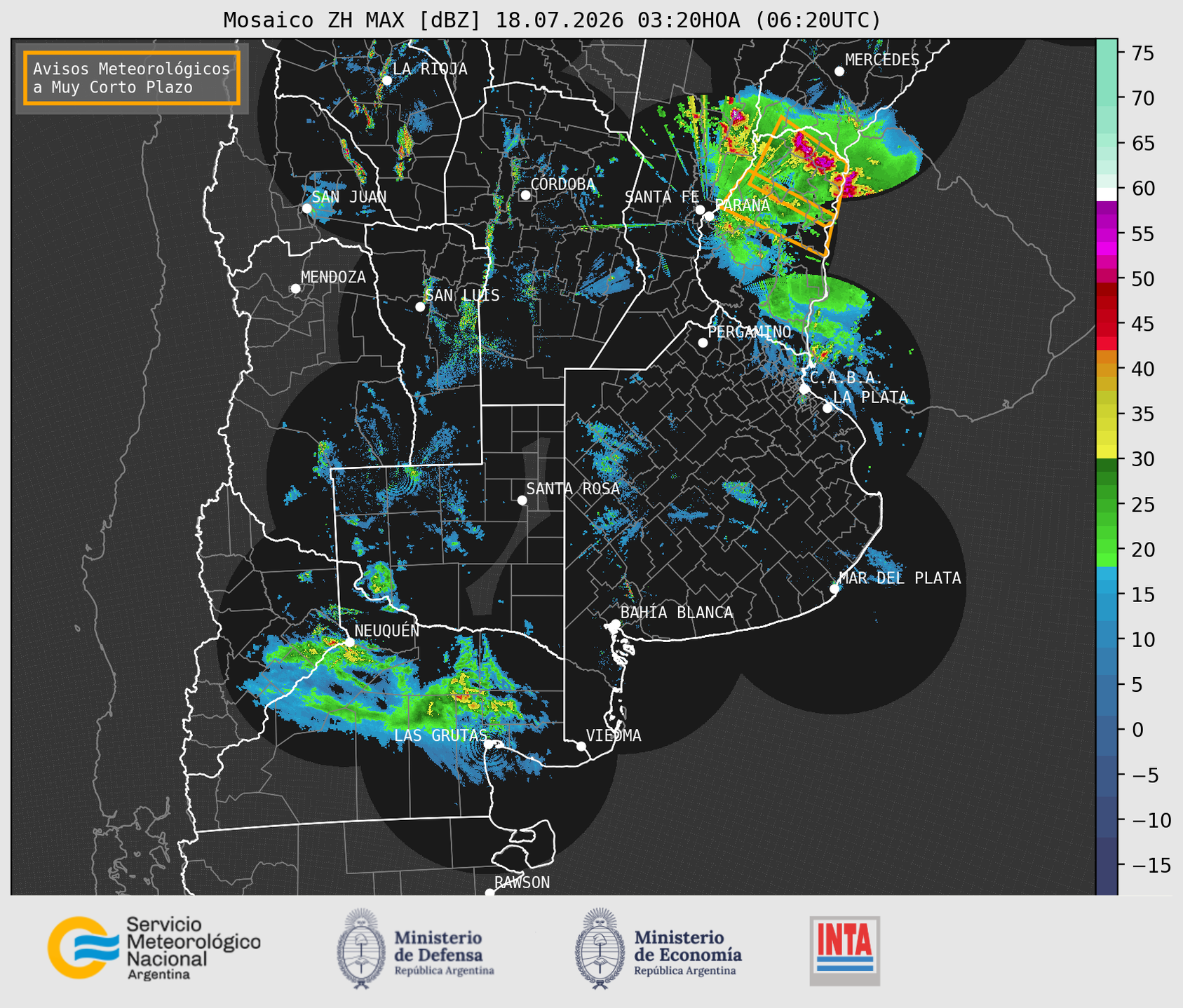The height and width of the screenshot is (1008, 1183).
Task: Click the magenta 55 dBZ color band
Action: tap(1106, 234)
